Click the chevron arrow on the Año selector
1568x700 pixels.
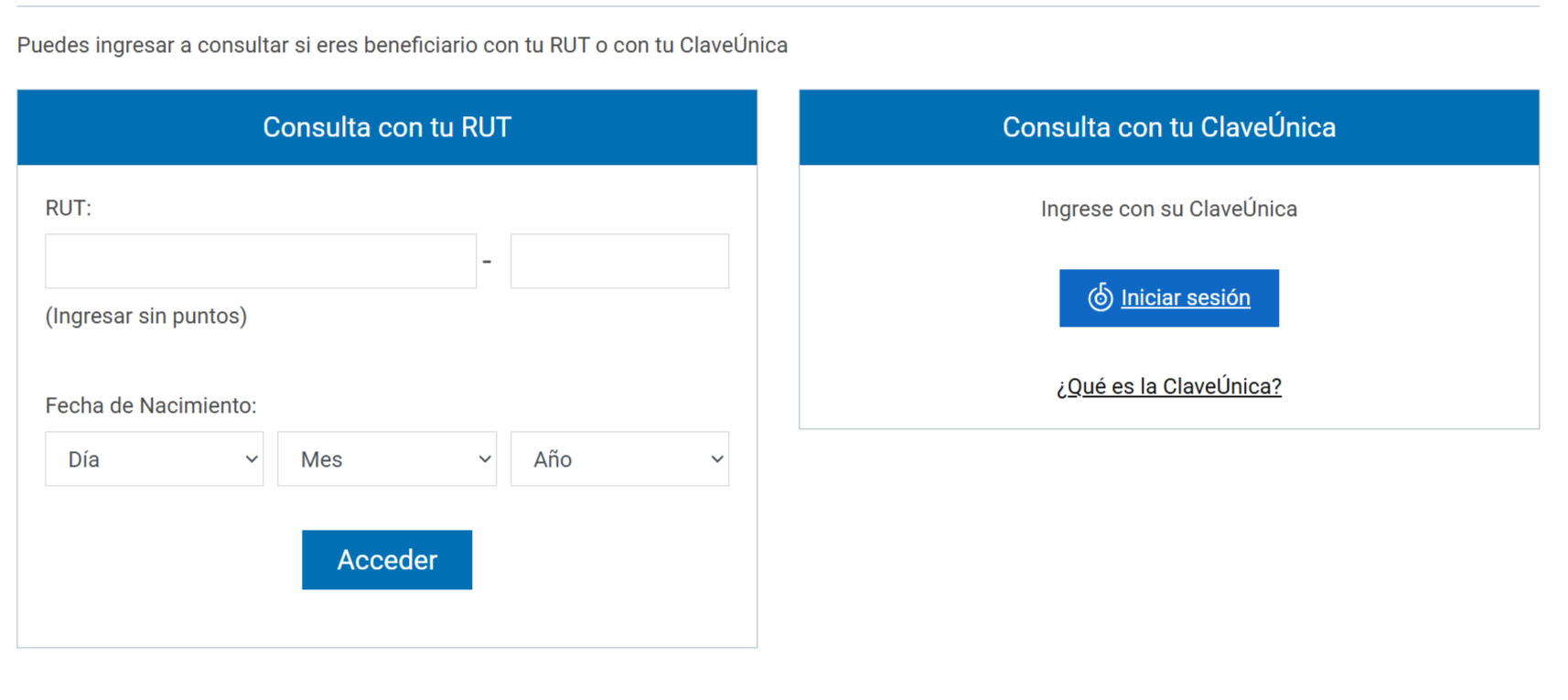coord(717,459)
